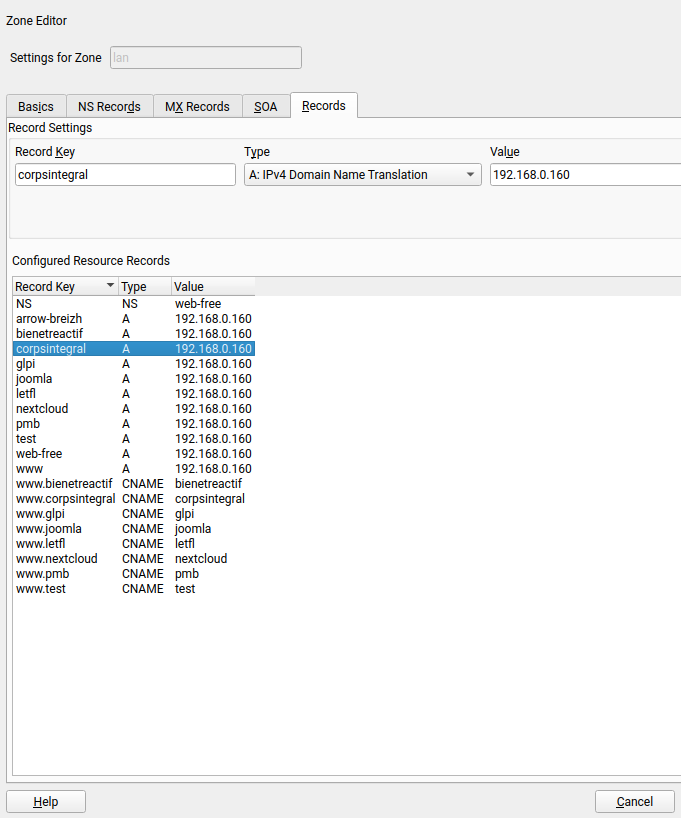Open the NS Records tab
681x818 pixels.
point(110,106)
